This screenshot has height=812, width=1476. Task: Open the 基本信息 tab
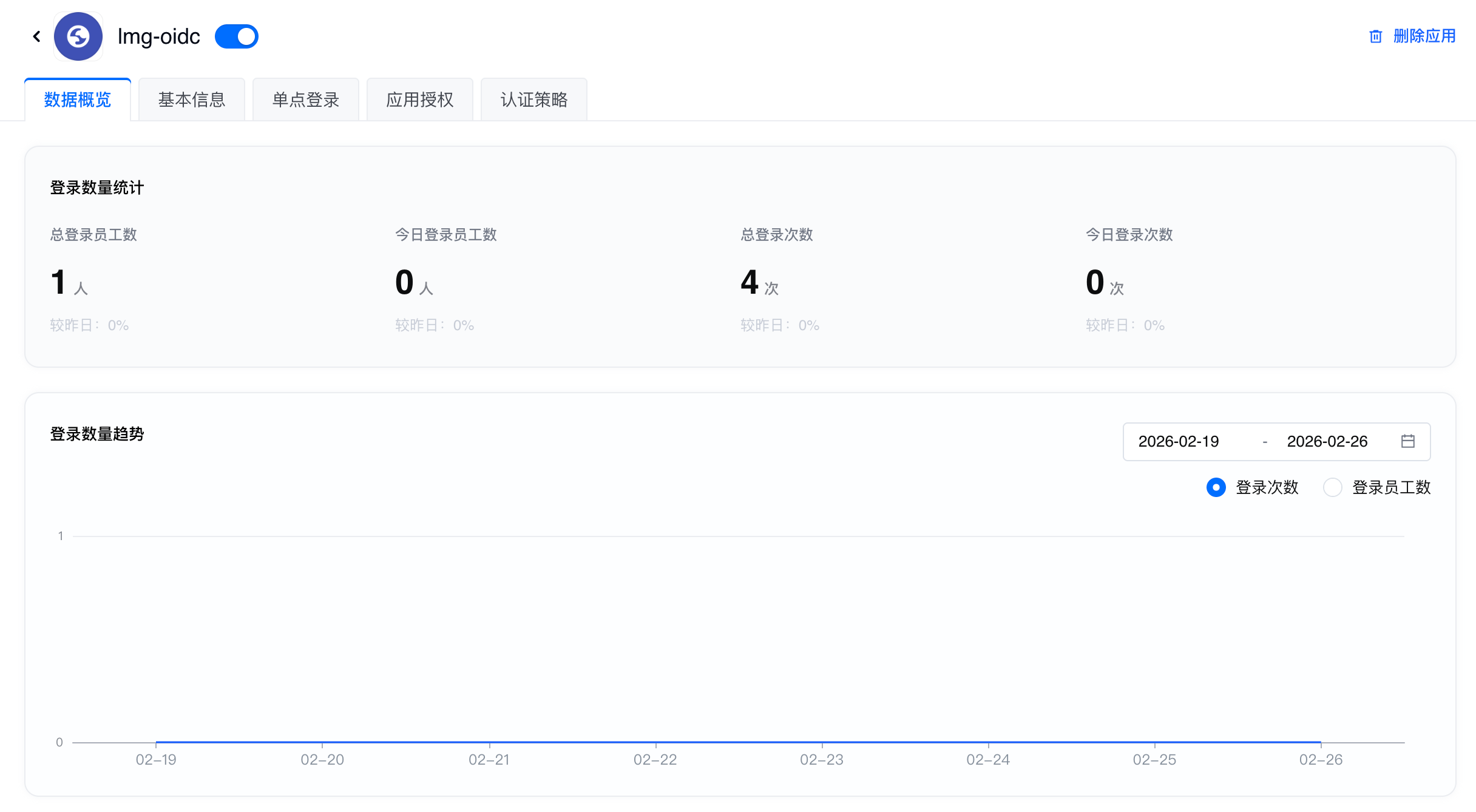[192, 100]
